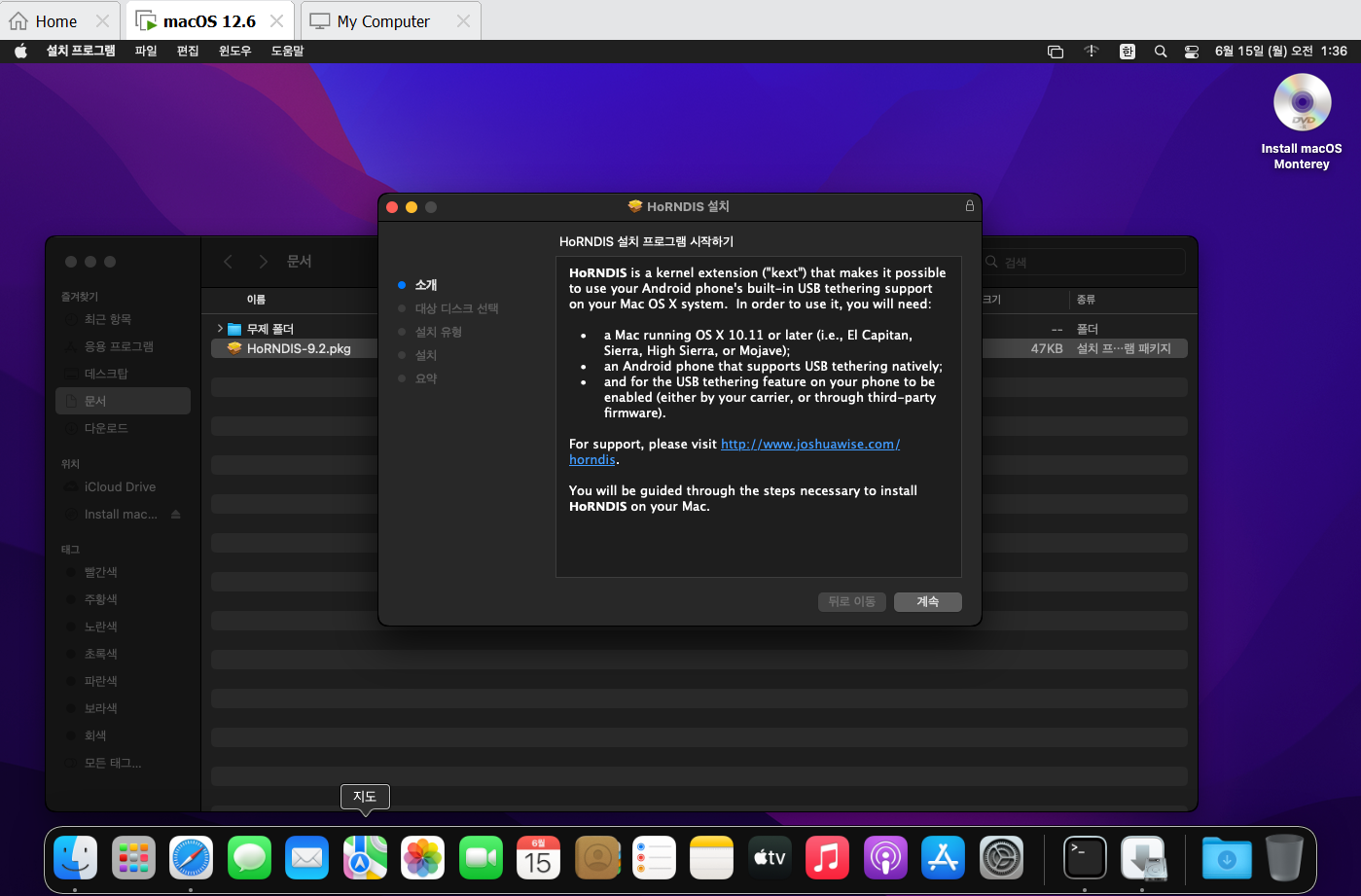Click the overlapping-windows status icon in the menu bar
Viewport: 1361px width, 896px height.
1056,52
